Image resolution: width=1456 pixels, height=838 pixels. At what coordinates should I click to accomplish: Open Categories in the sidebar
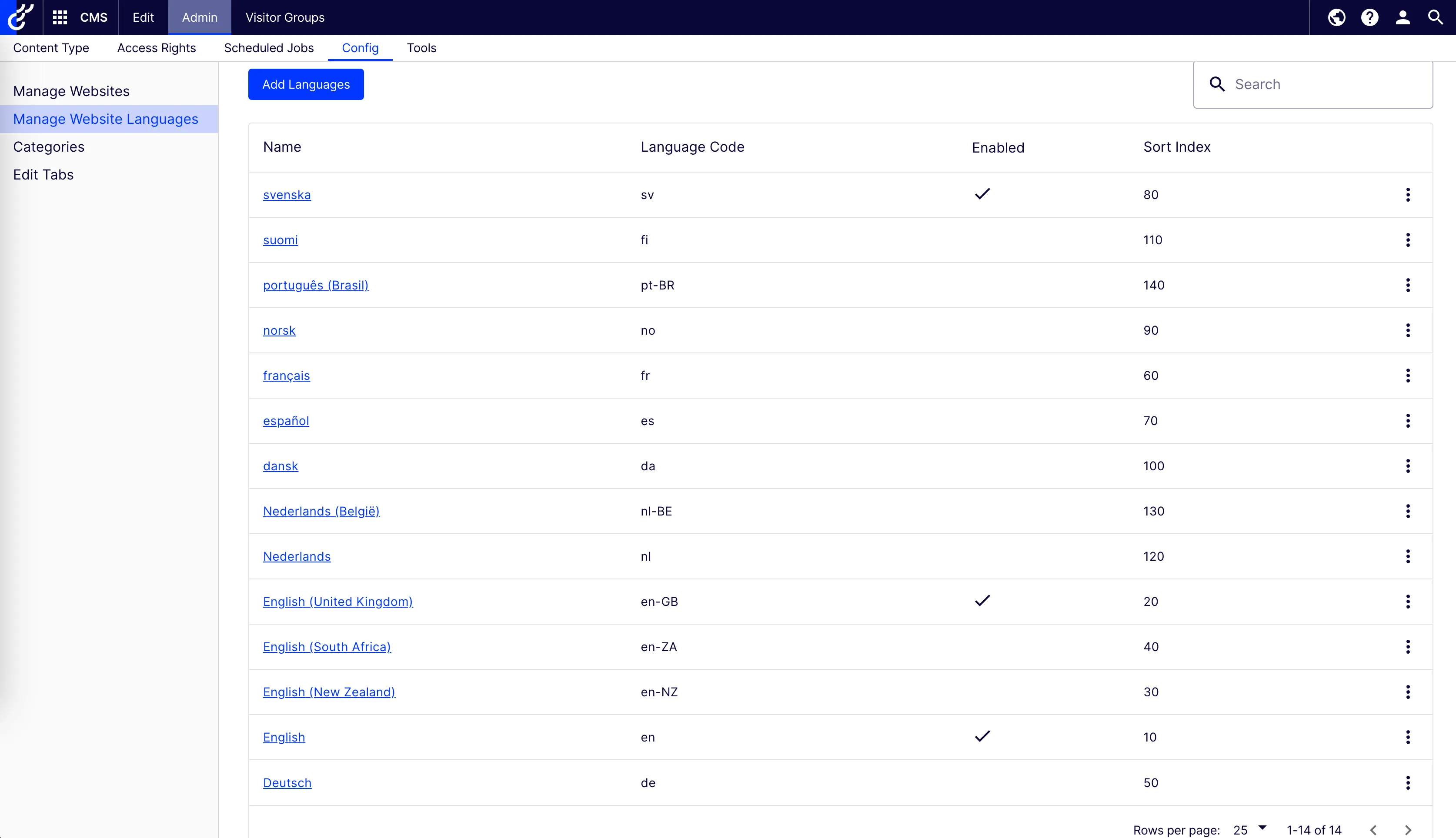[49, 147]
